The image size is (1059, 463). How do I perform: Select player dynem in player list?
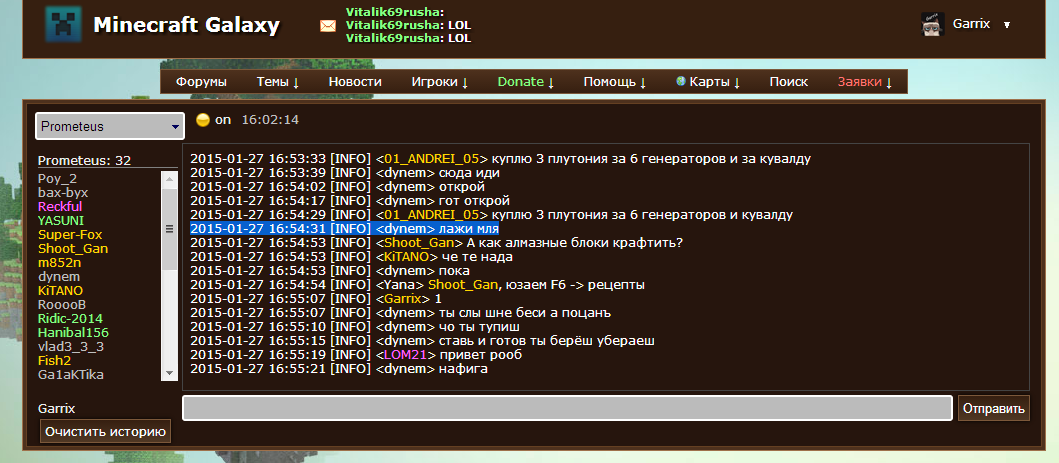(59, 277)
